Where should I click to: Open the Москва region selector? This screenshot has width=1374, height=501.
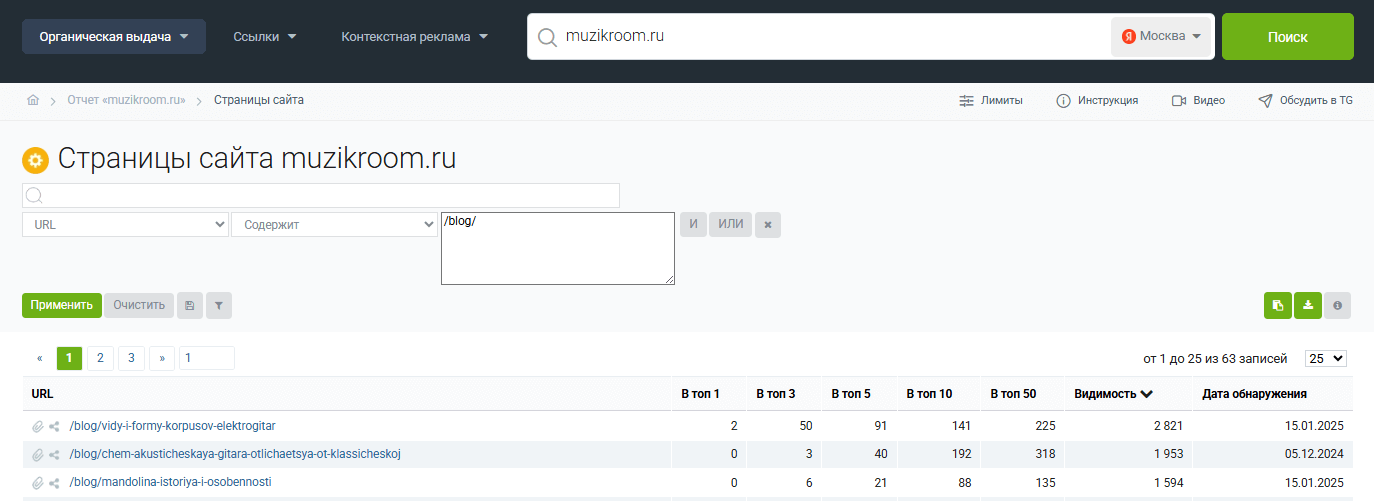[x=1160, y=36]
